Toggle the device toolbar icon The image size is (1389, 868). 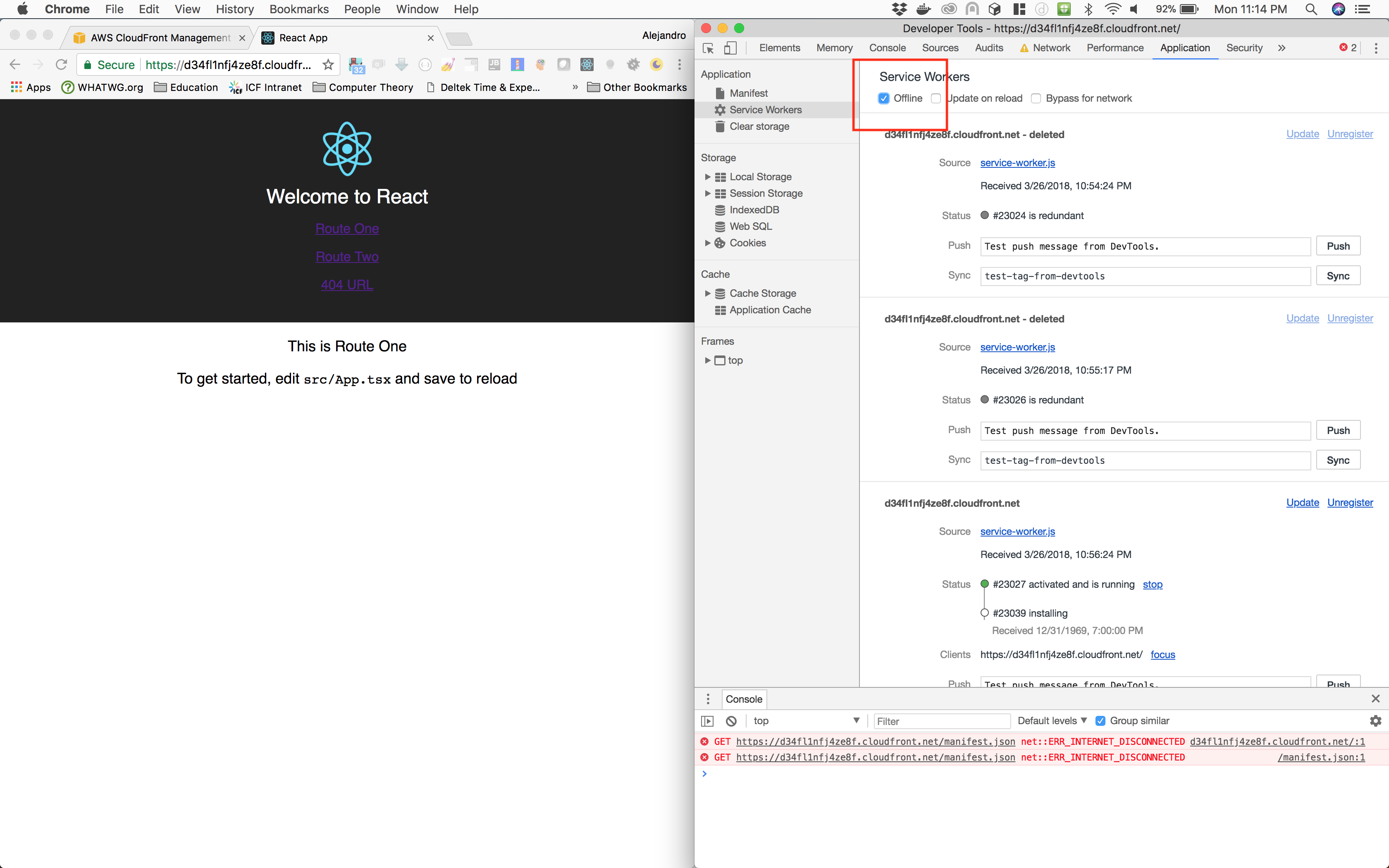[730, 48]
